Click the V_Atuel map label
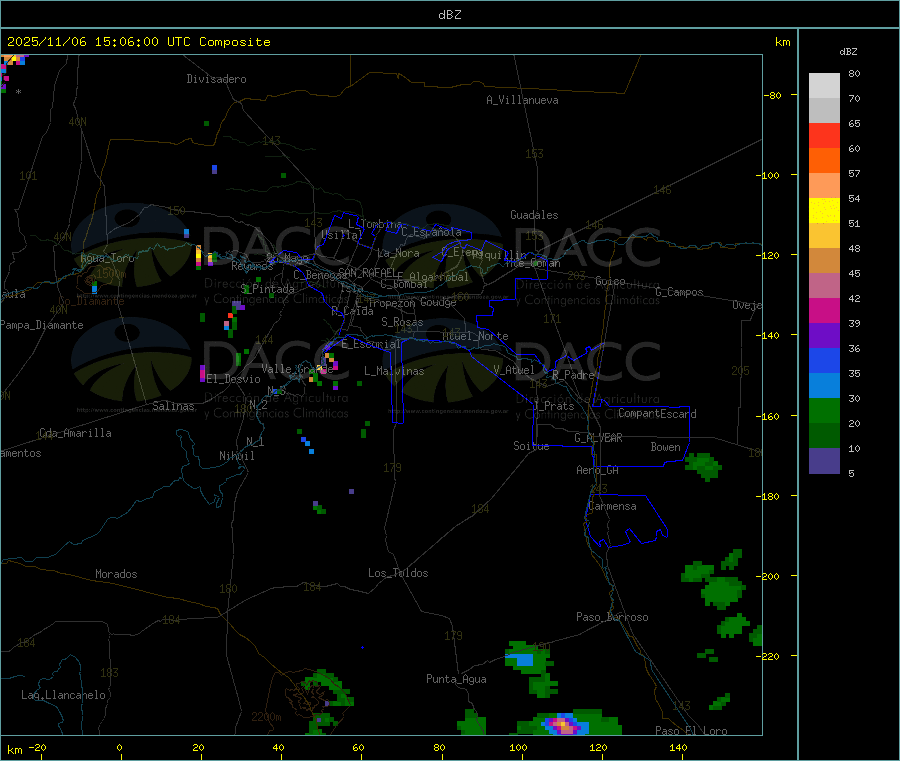This screenshot has height=761, width=900. coord(514,370)
